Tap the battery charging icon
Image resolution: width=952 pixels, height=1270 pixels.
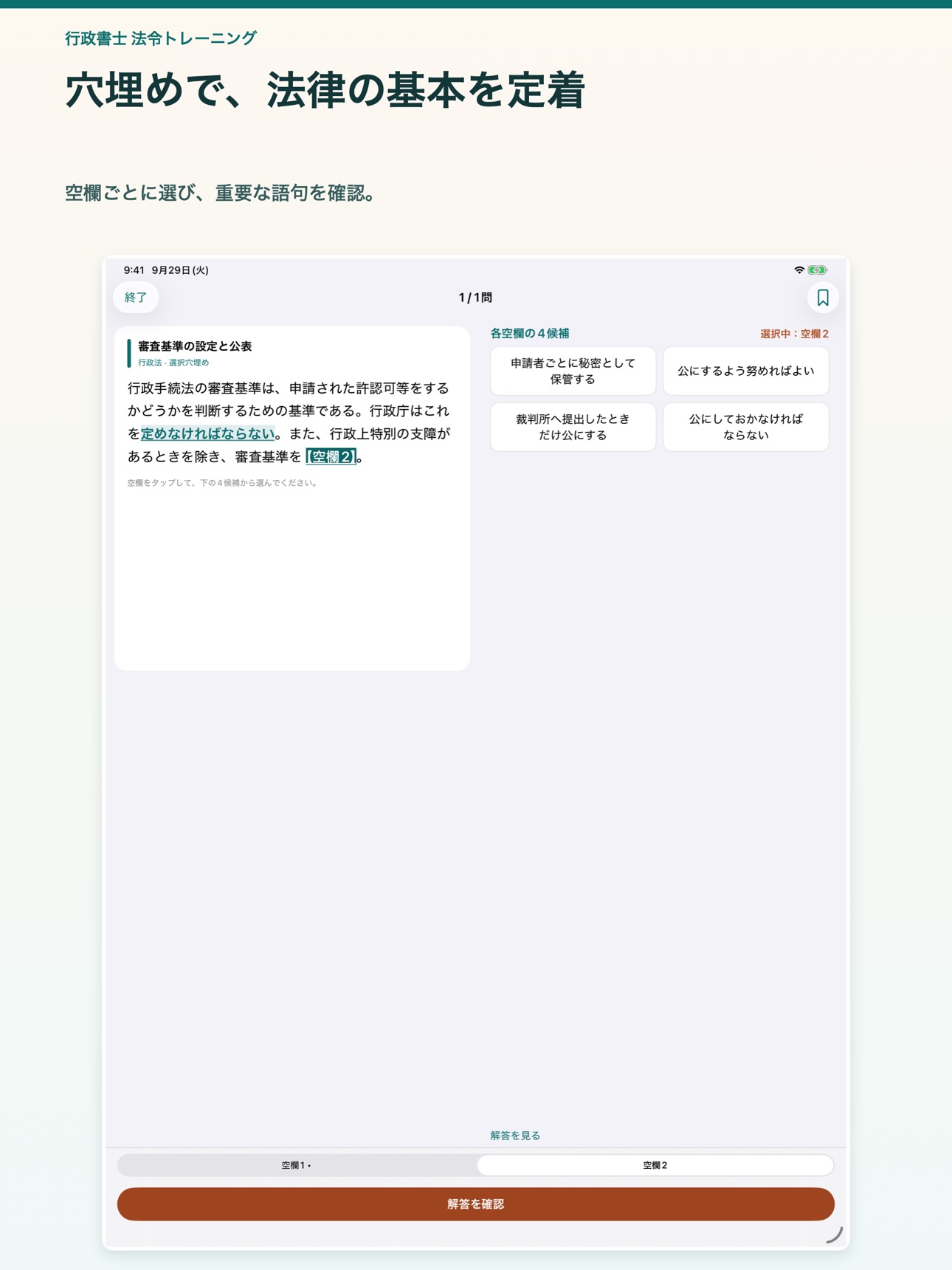click(817, 270)
